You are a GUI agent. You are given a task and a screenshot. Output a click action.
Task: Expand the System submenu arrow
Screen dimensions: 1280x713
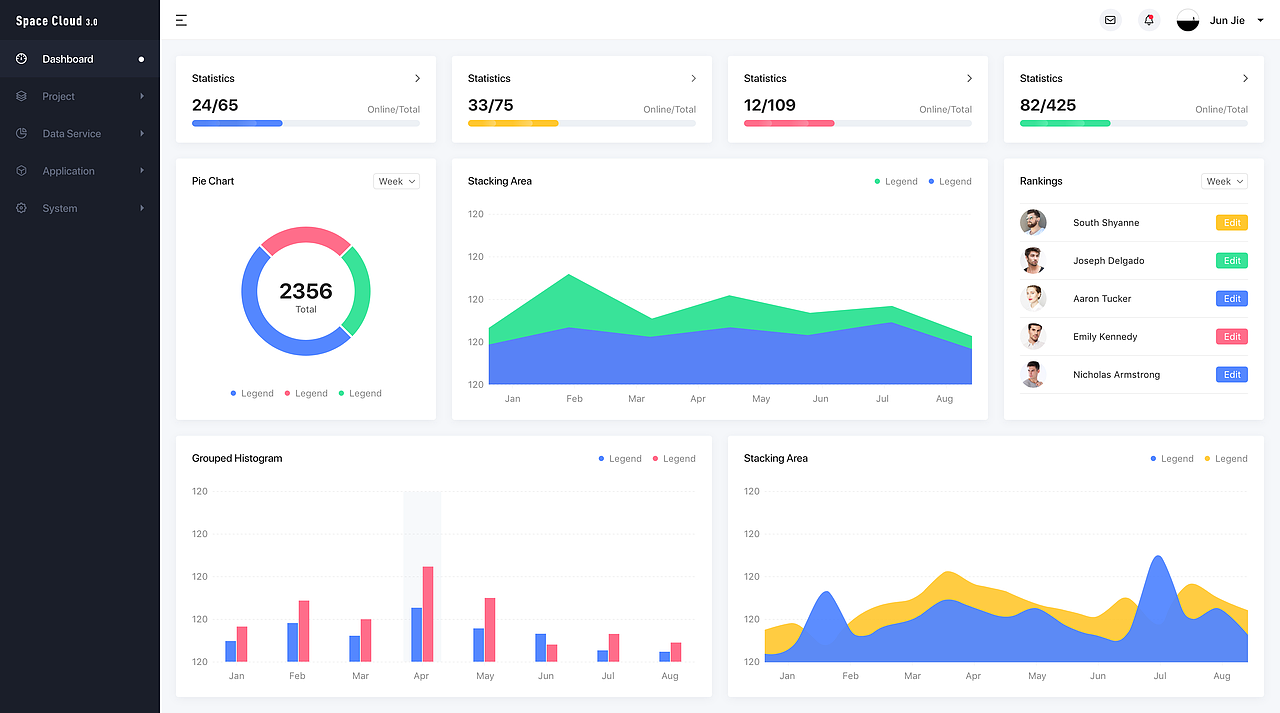click(x=142, y=208)
